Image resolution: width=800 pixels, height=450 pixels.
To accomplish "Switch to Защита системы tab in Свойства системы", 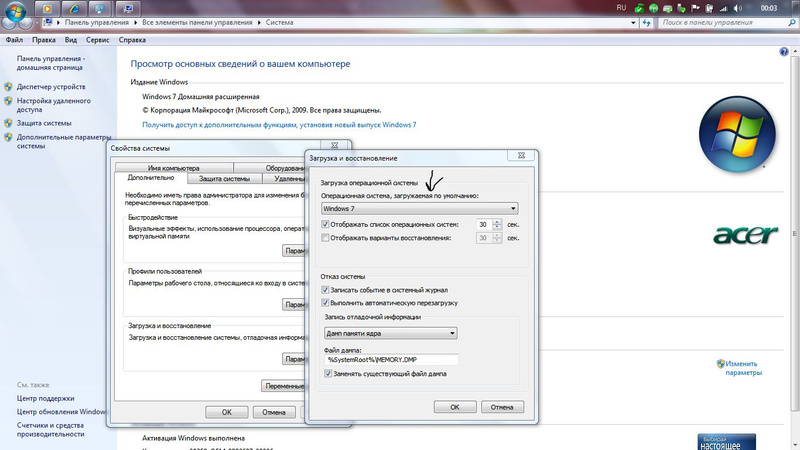I will tap(224, 179).
